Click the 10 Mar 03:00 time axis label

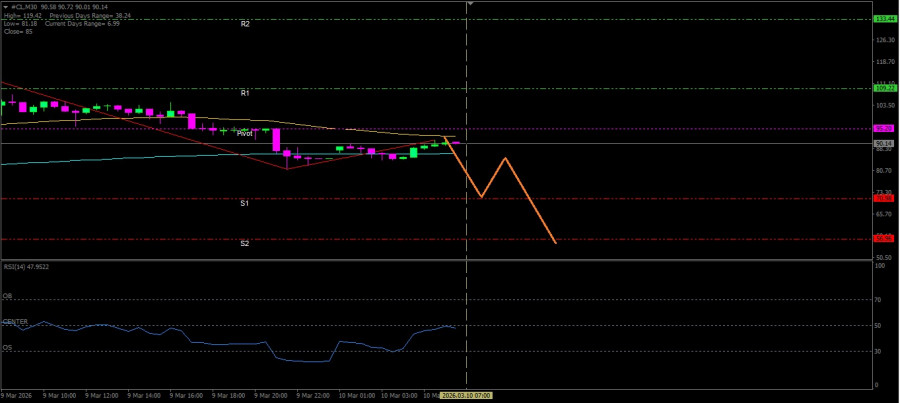399,396
